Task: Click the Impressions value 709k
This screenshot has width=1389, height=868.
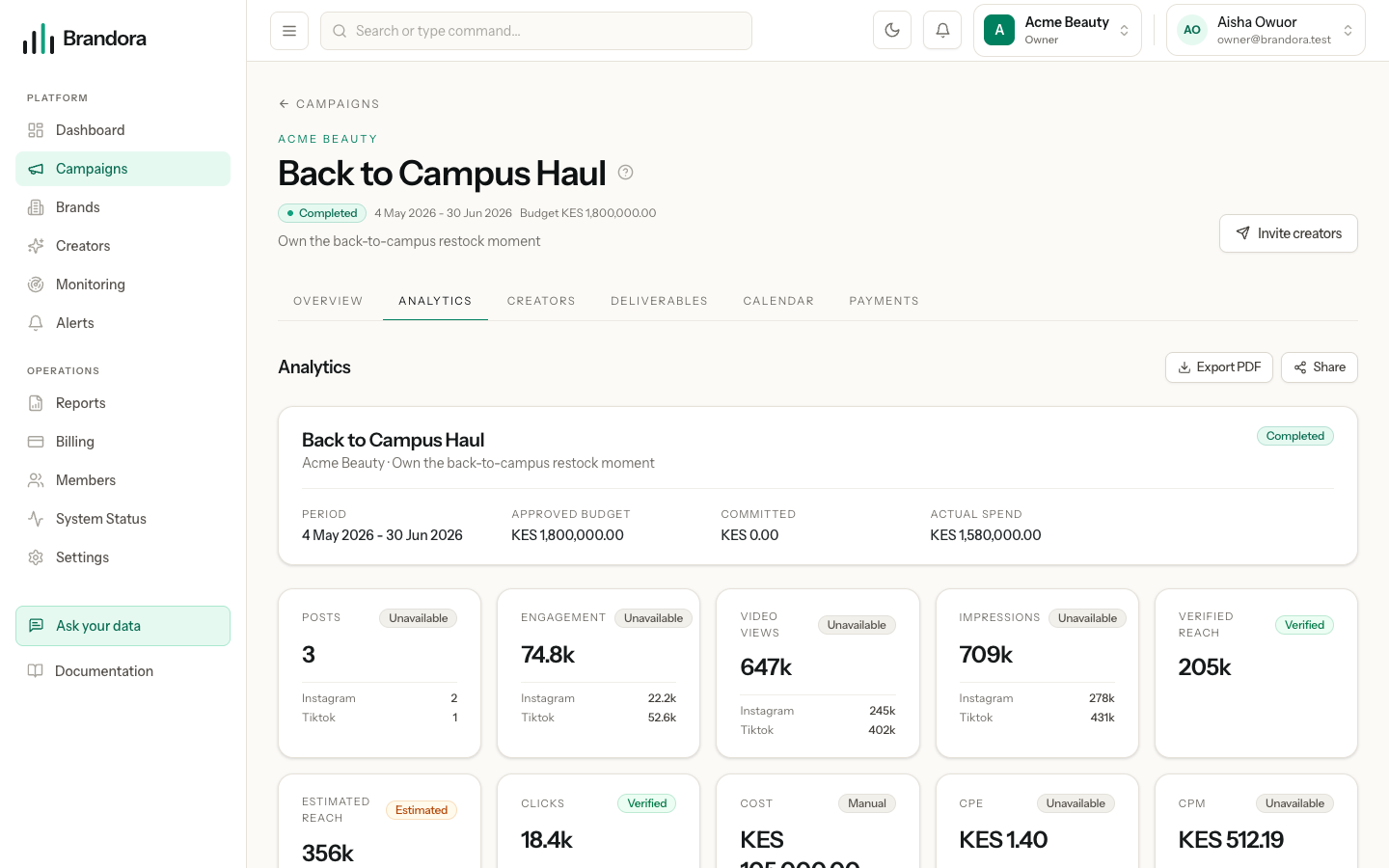Action: point(986,655)
